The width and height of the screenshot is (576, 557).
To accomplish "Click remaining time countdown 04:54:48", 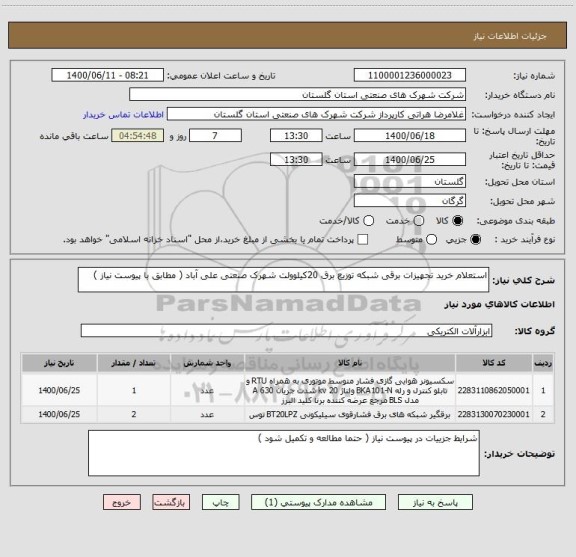I will pyautogui.click(x=138, y=136).
